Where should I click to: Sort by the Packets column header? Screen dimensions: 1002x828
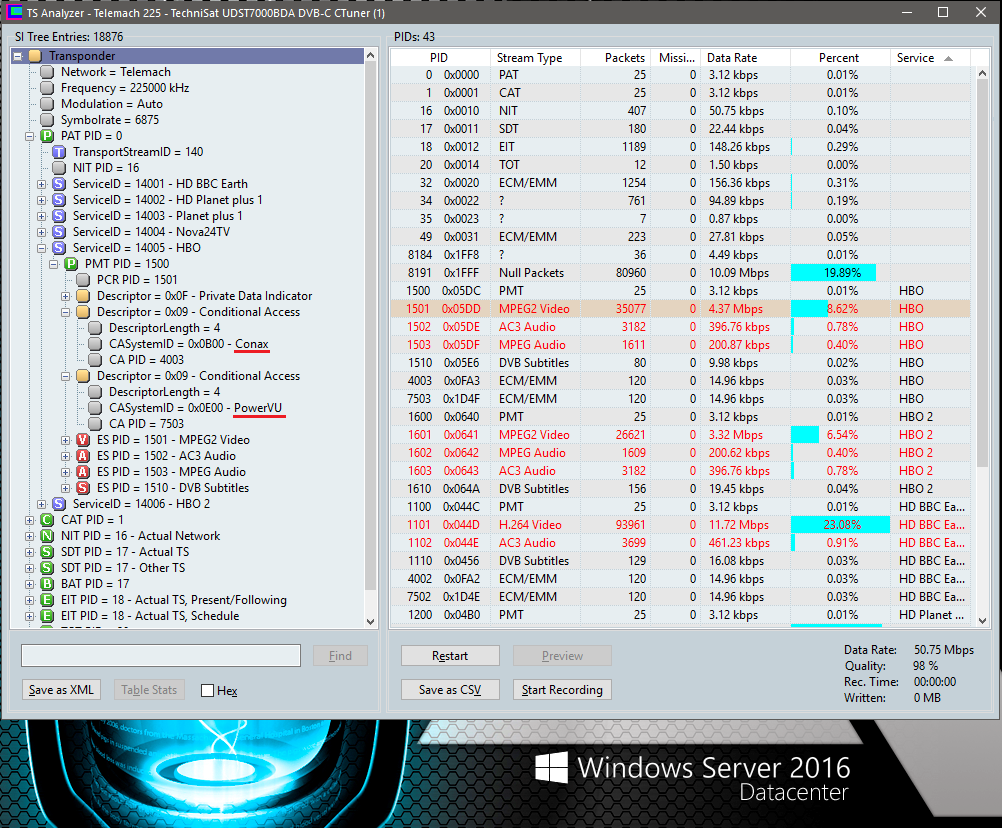615,58
